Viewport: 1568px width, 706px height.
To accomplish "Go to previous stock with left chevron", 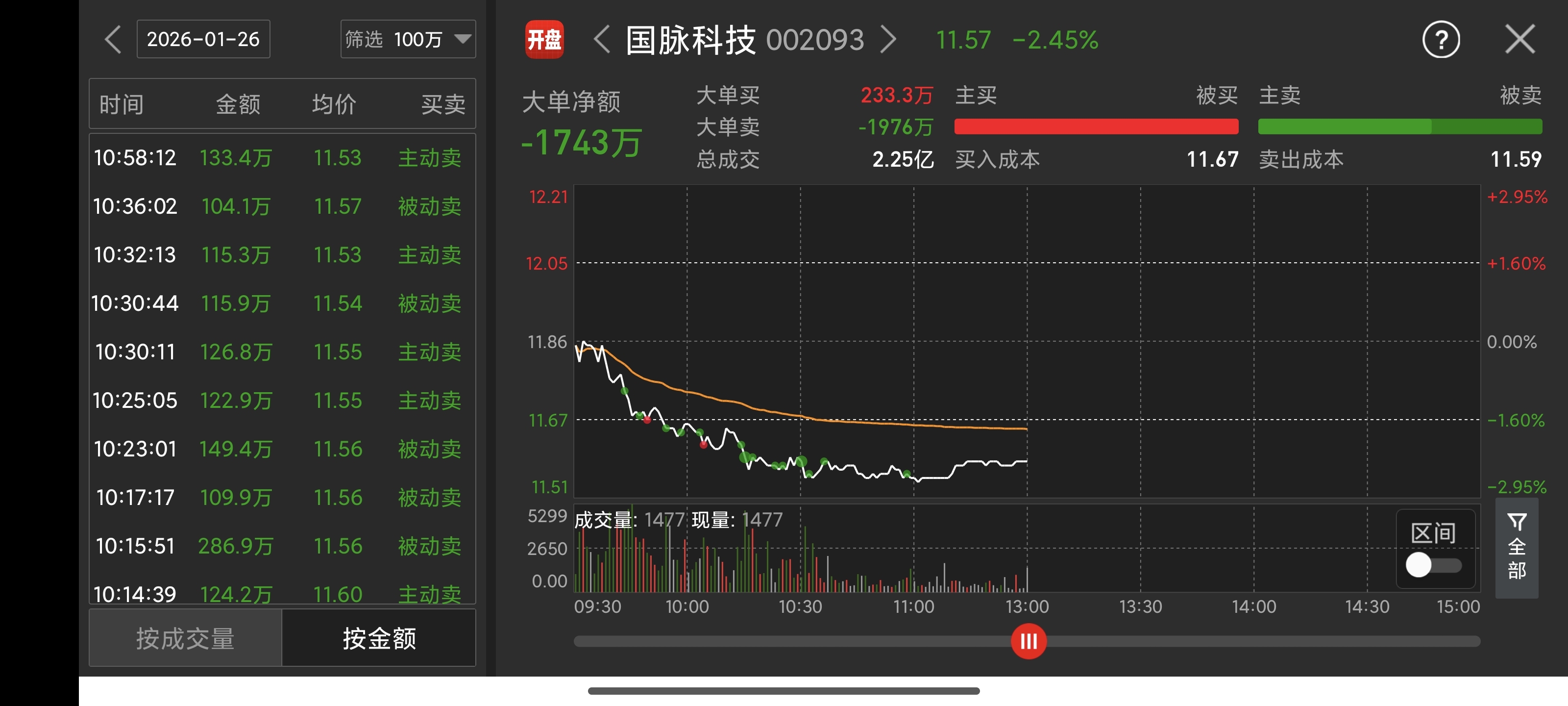I will (601, 40).
